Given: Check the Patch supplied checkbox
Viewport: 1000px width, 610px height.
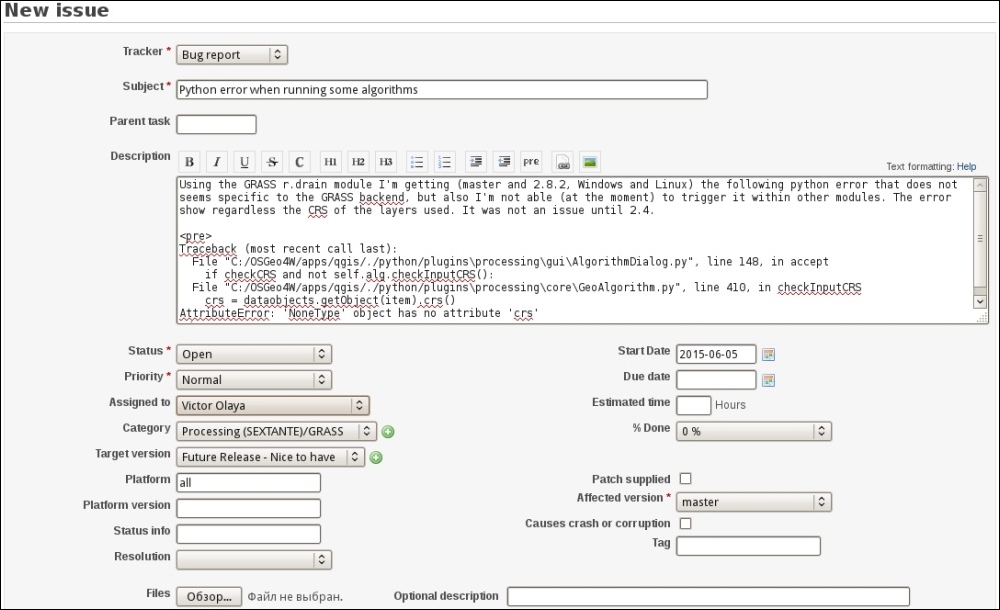Looking at the screenshot, I should coord(685,479).
